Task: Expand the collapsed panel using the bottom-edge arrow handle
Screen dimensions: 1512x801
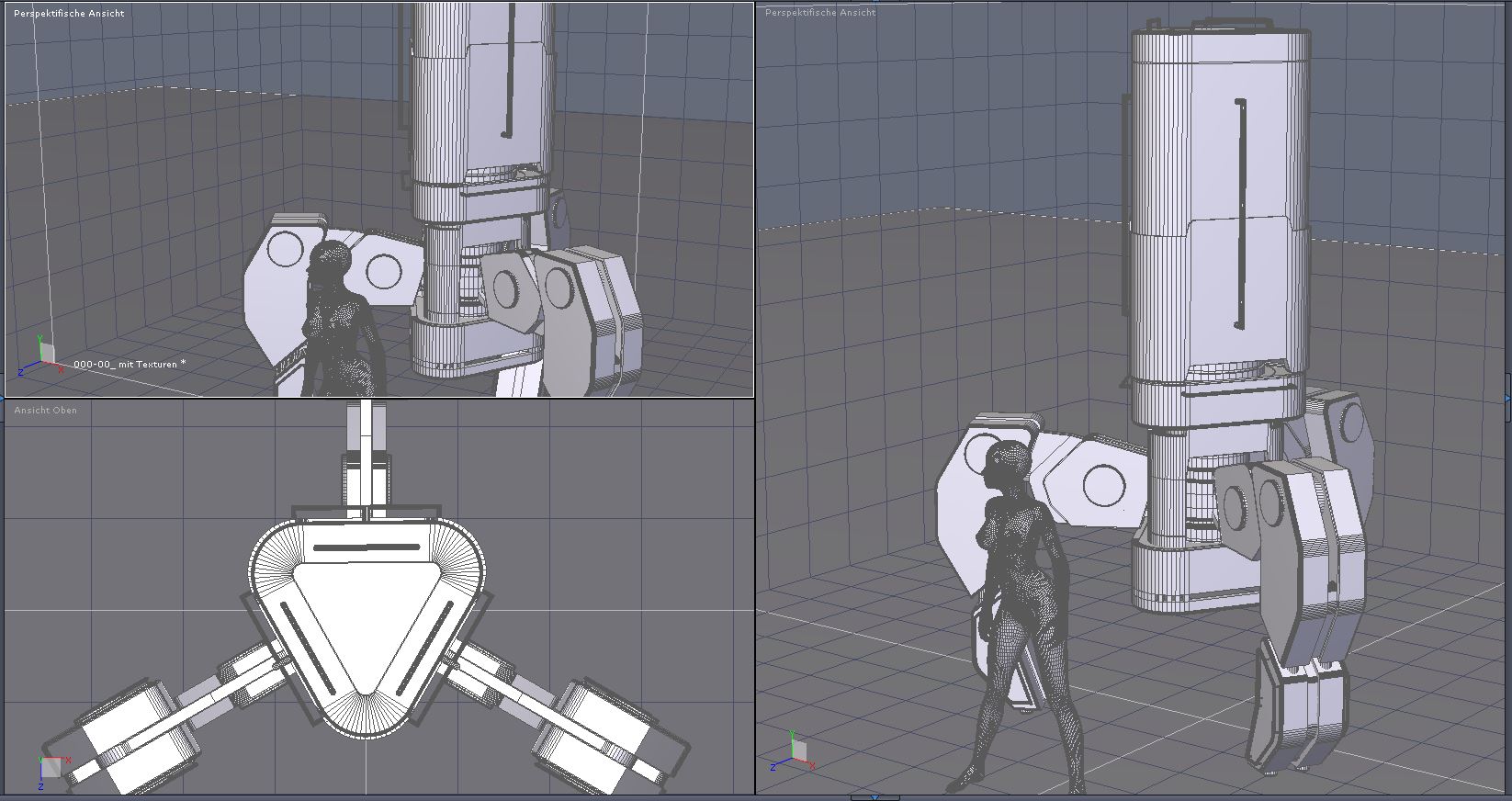Action: pos(874,797)
